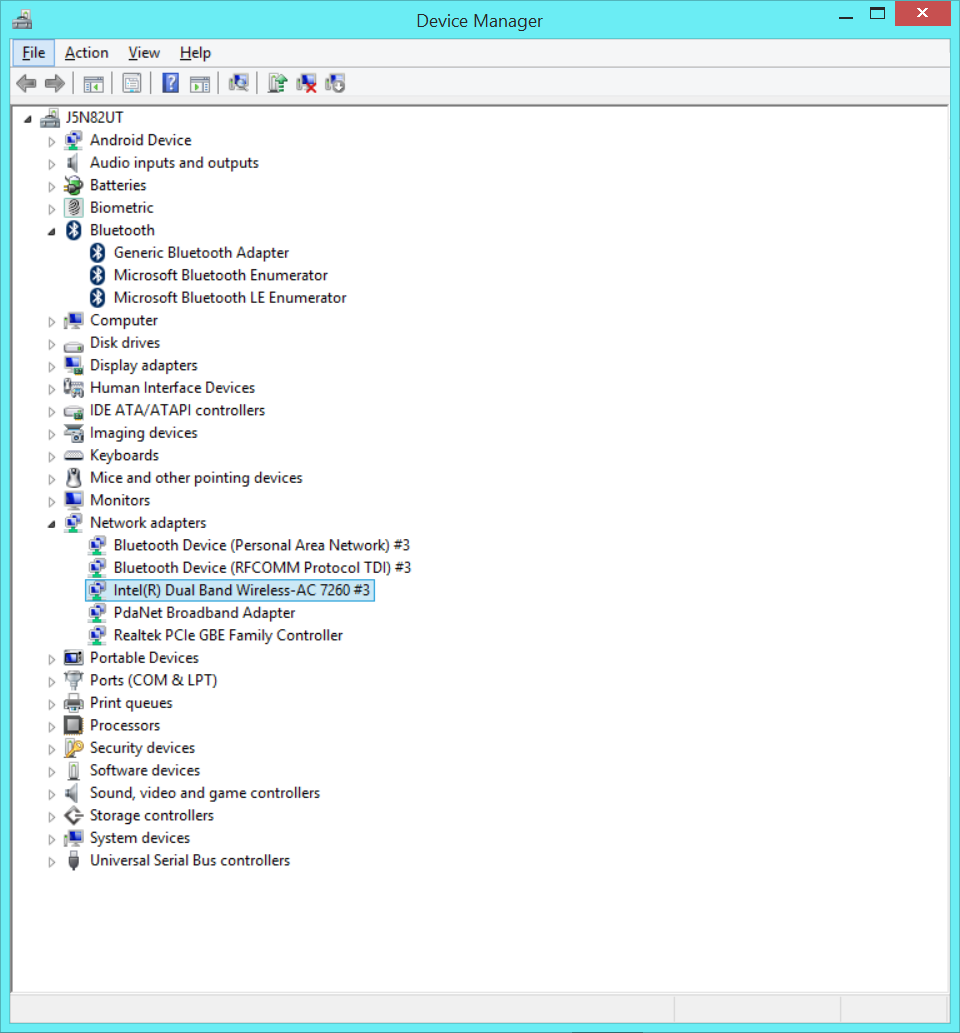
Task: Open the Help menu
Action: pos(195,53)
